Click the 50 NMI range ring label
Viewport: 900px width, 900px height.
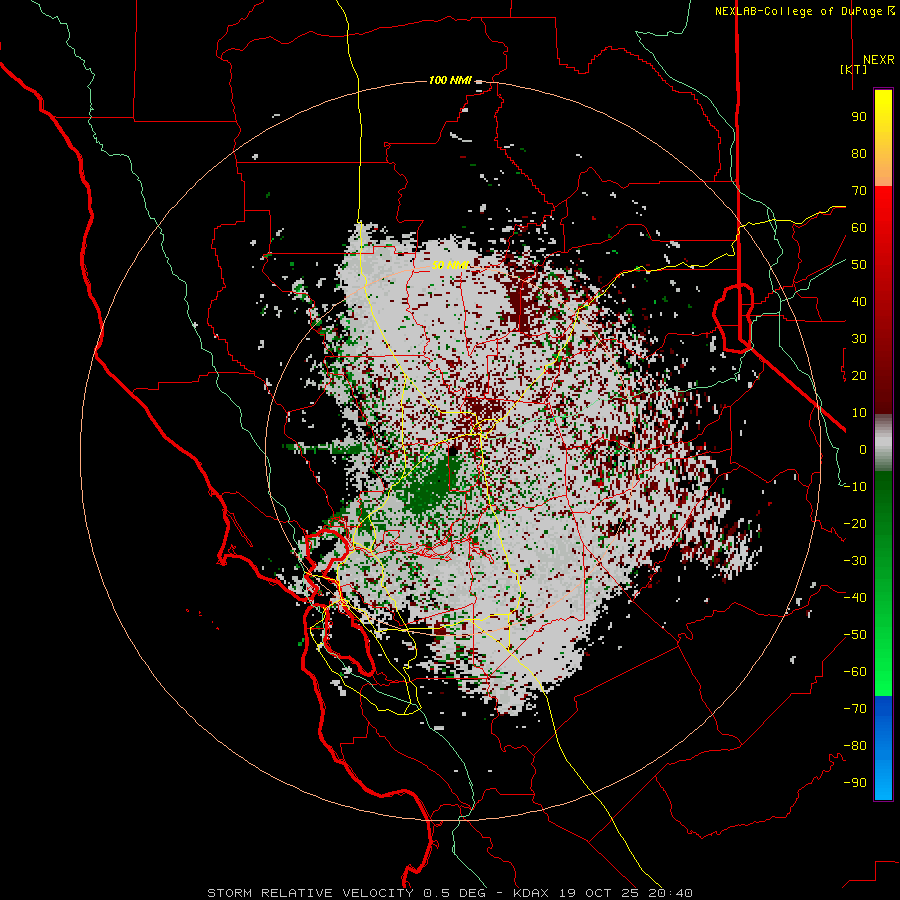point(450,265)
